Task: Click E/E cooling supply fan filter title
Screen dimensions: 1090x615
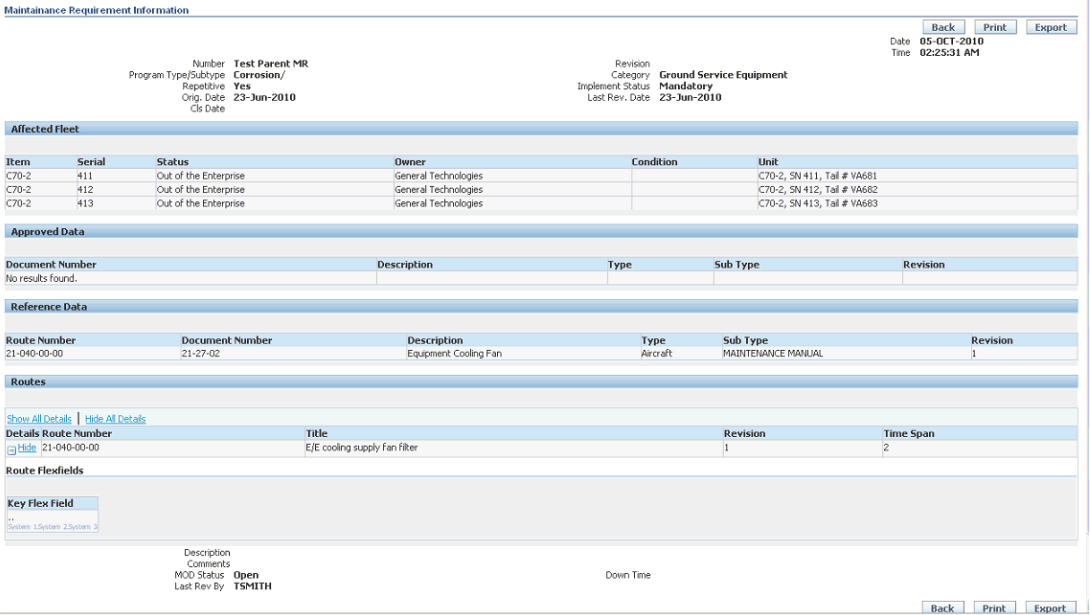Action: [x=361, y=448]
